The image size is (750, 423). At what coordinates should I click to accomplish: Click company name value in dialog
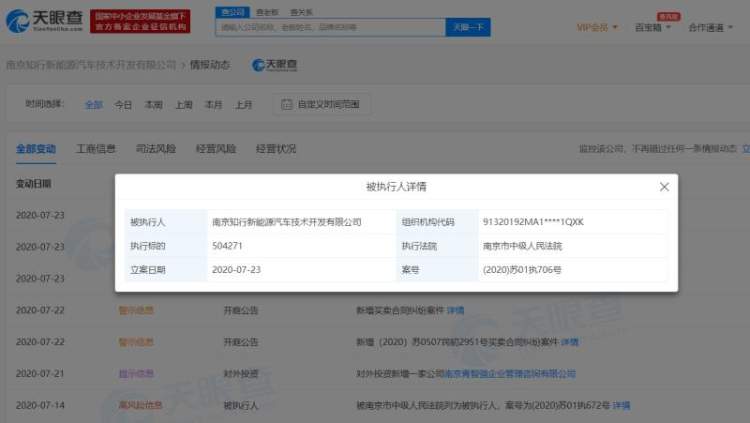tap(287, 222)
